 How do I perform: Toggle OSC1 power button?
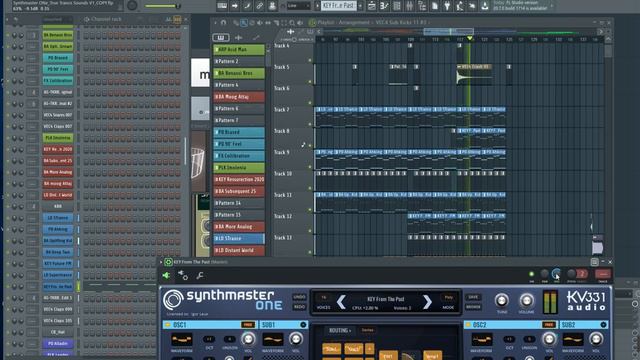(x=167, y=325)
